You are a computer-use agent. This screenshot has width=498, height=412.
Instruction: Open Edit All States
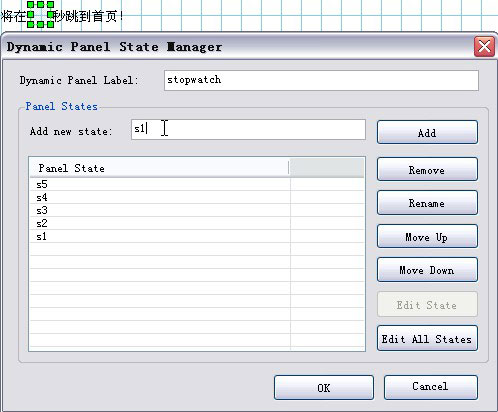pyautogui.click(x=427, y=338)
